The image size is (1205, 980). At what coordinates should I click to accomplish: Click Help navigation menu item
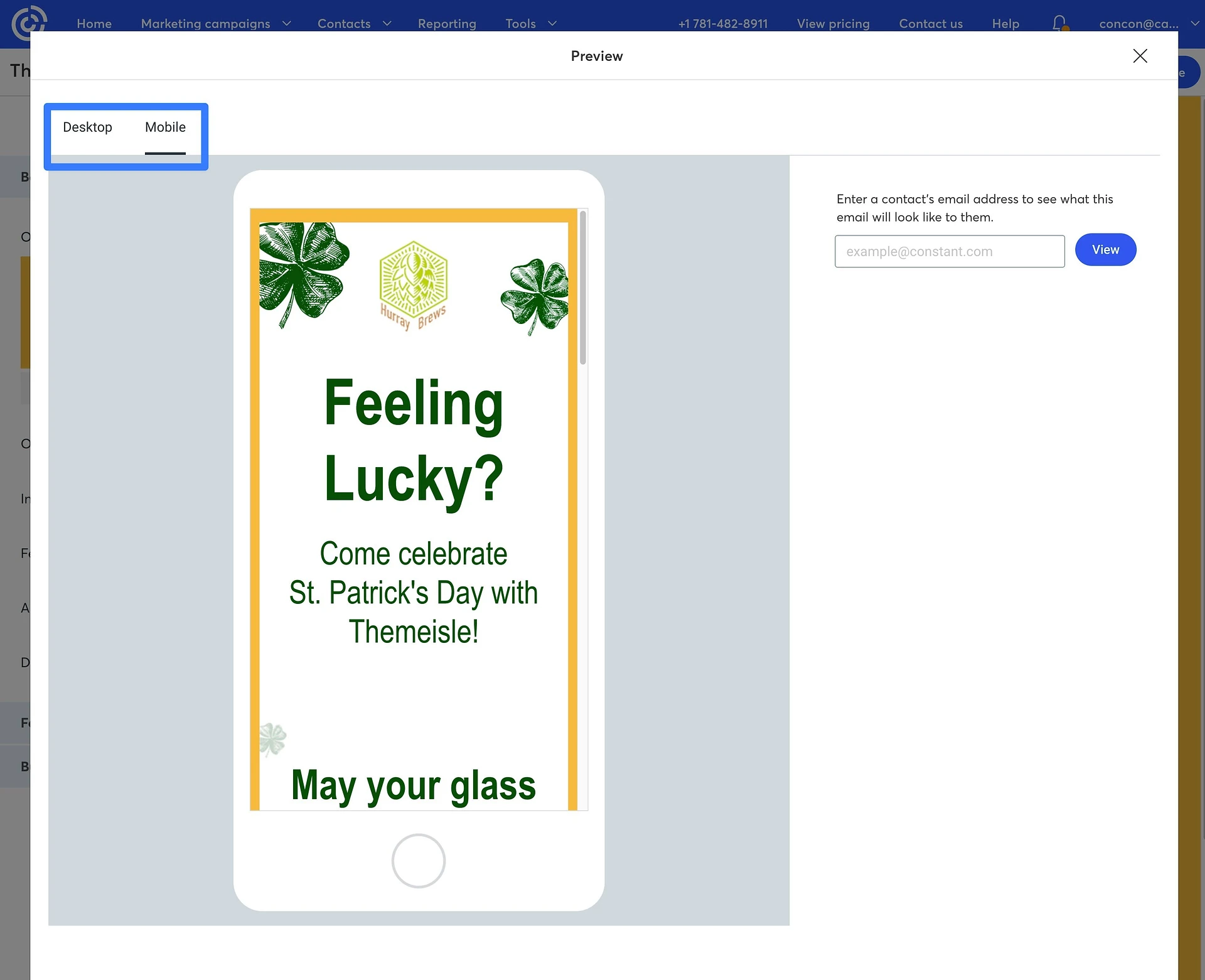pyautogui.click(x=1005, y=22)
